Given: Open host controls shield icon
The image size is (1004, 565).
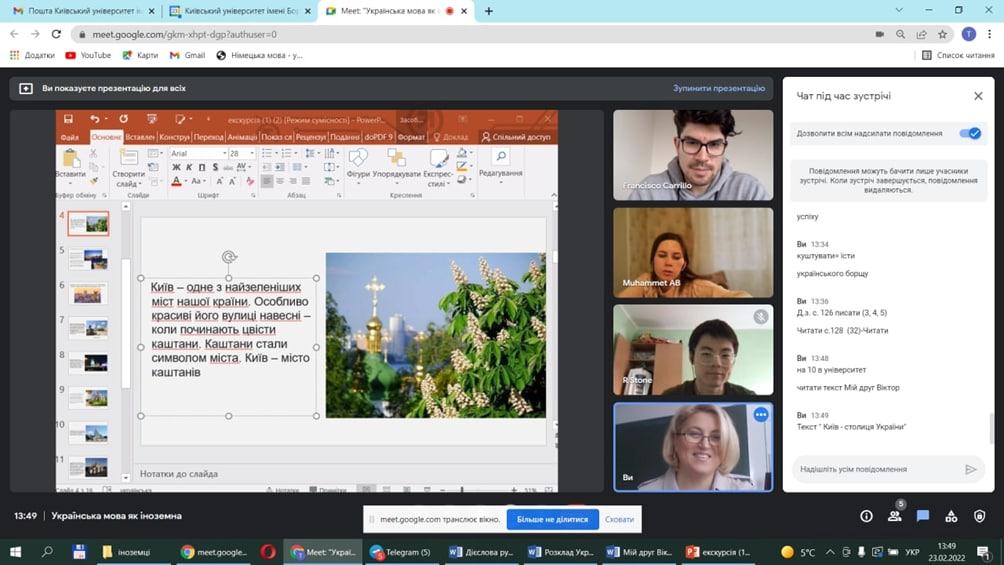Looking at the screenshot, I should point(980,516).
